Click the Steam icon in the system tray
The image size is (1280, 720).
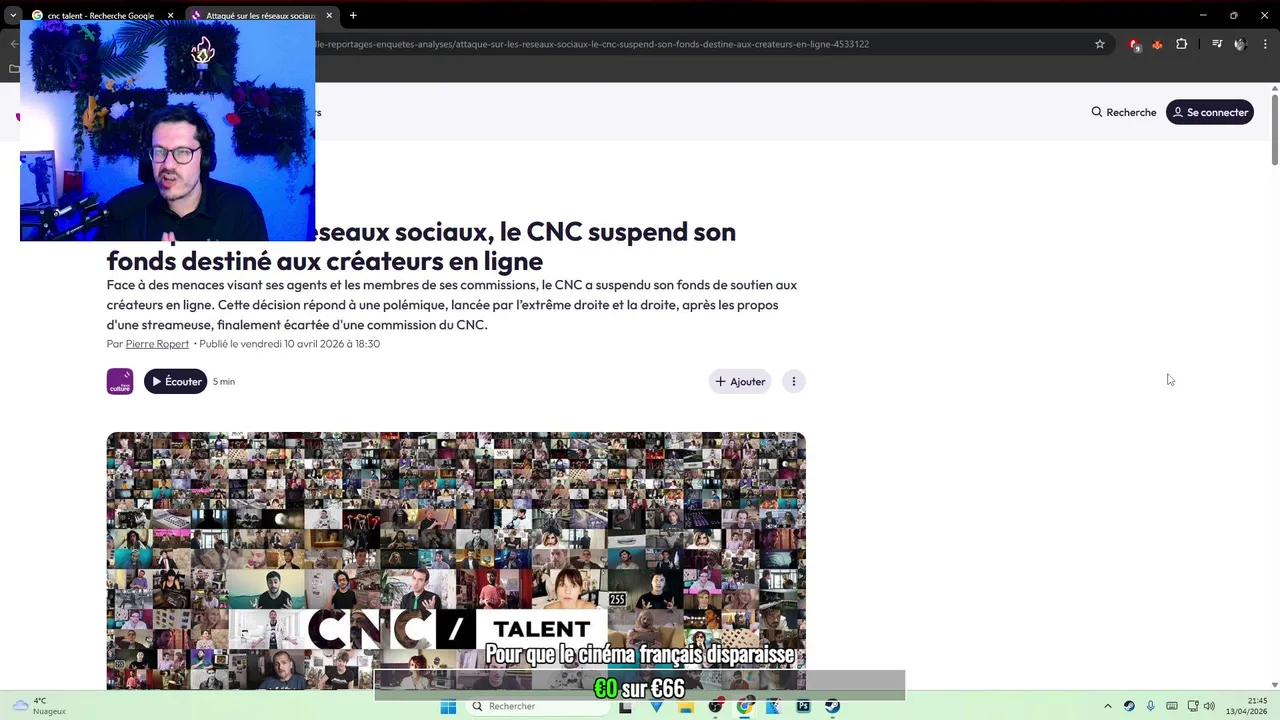click(x=1129, y=706)
